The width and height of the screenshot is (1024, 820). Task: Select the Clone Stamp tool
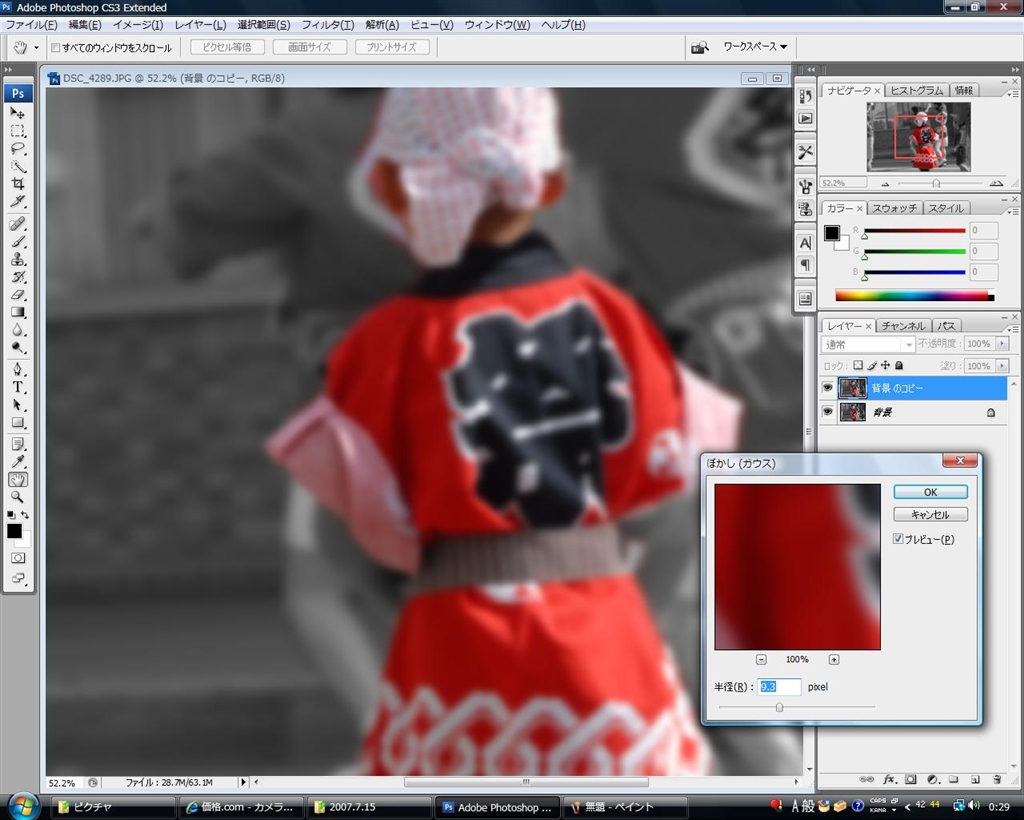(18, 259)
